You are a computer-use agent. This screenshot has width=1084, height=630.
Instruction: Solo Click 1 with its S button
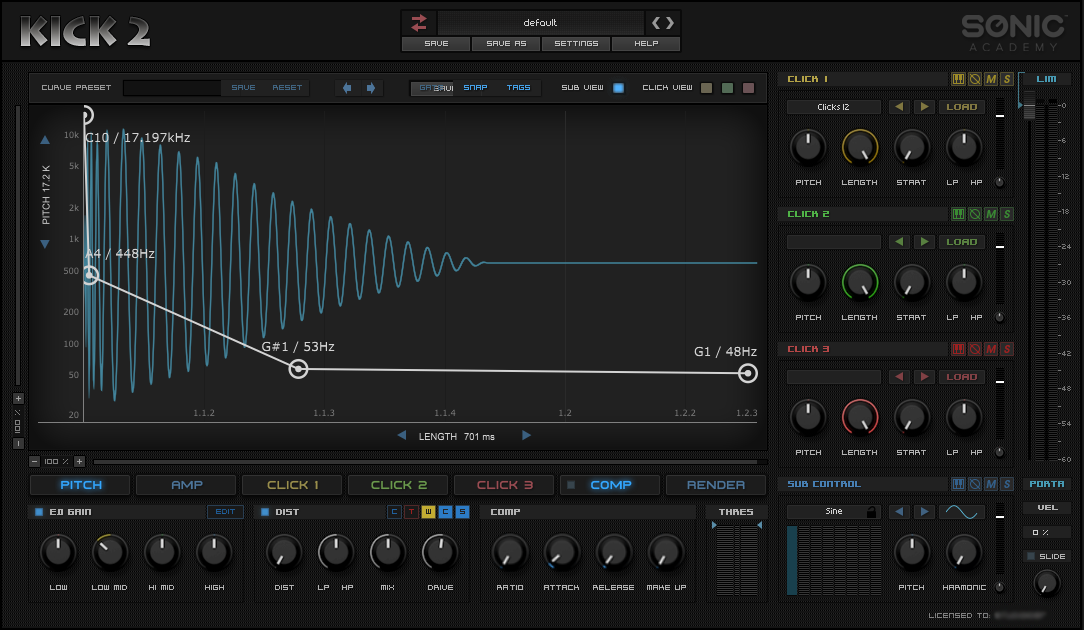pyautogui.click(x=1007, y=79)
